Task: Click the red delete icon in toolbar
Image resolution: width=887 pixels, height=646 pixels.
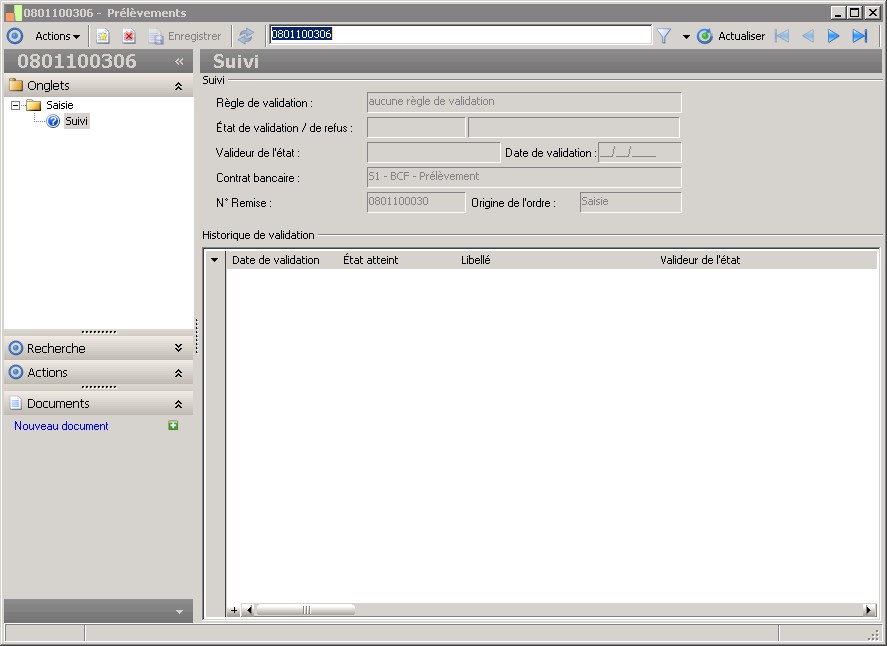Action: coord(129,36)
